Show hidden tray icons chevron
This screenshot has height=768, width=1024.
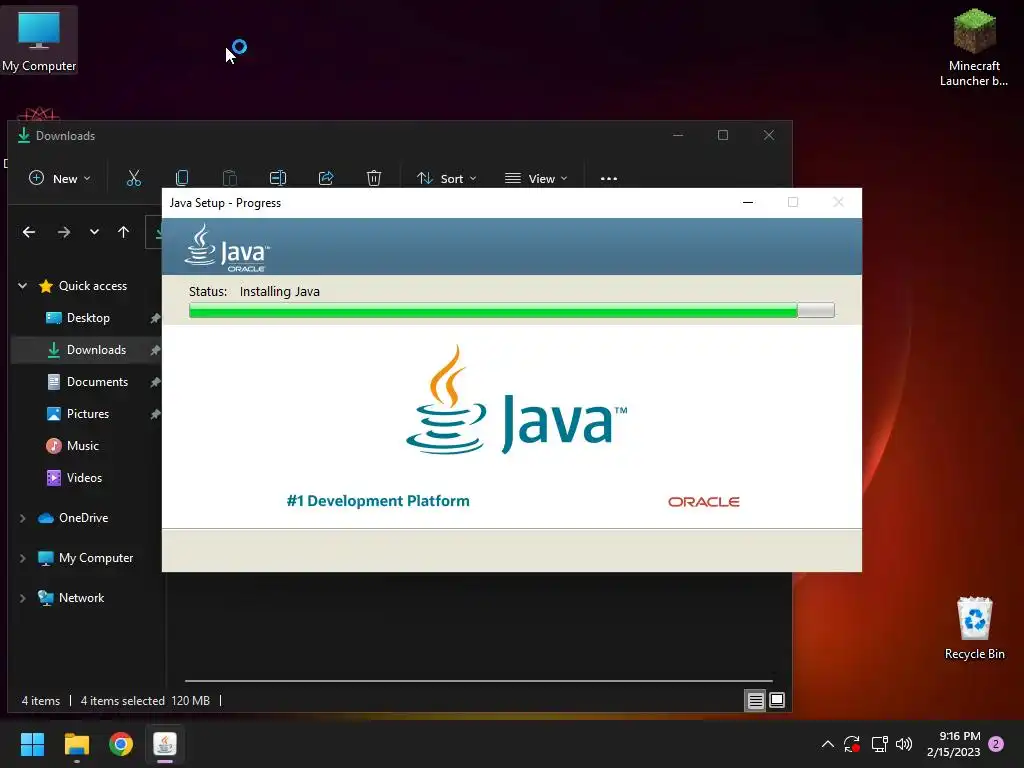827,744
